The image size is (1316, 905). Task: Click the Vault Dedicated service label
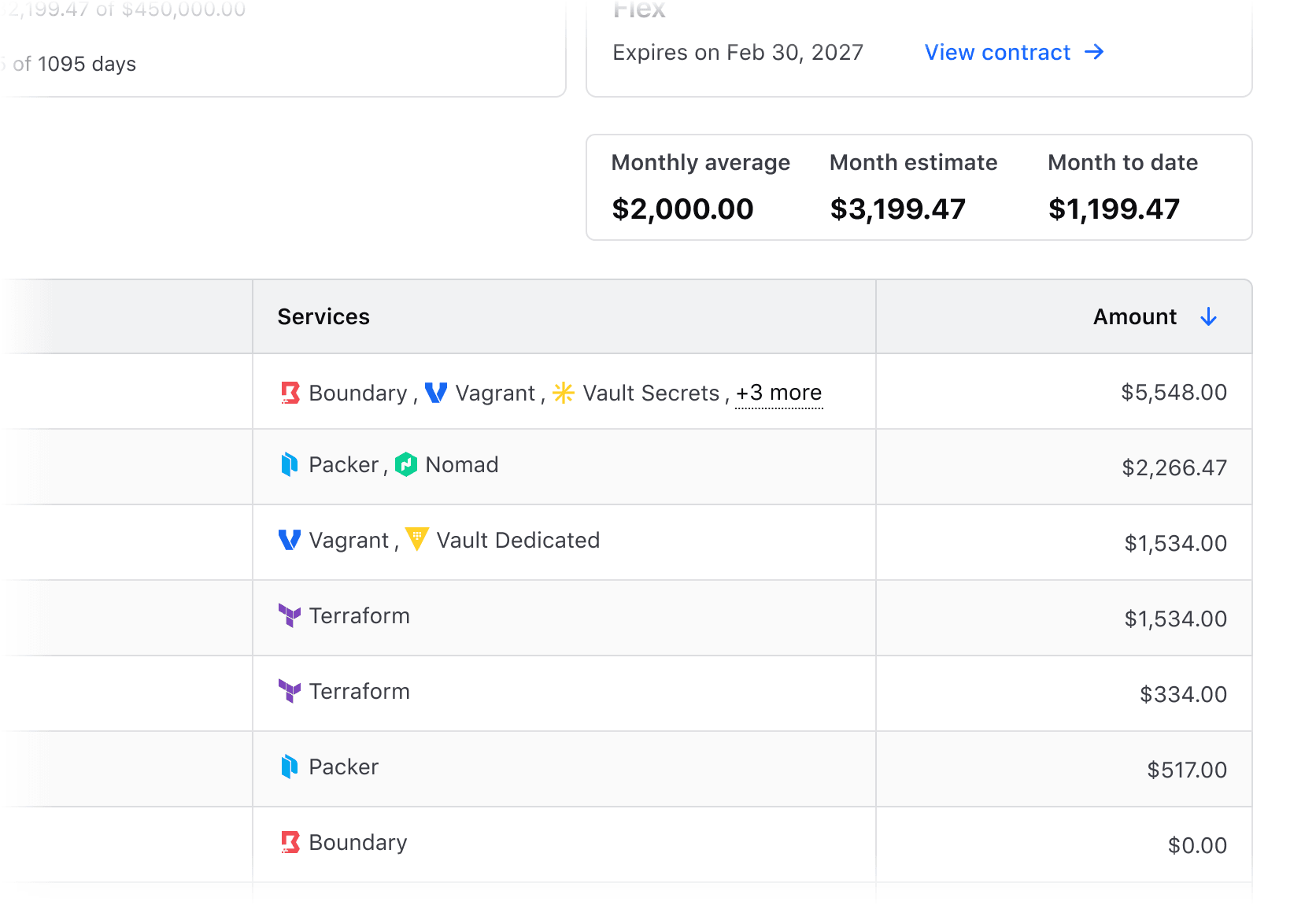pos(518,541)
